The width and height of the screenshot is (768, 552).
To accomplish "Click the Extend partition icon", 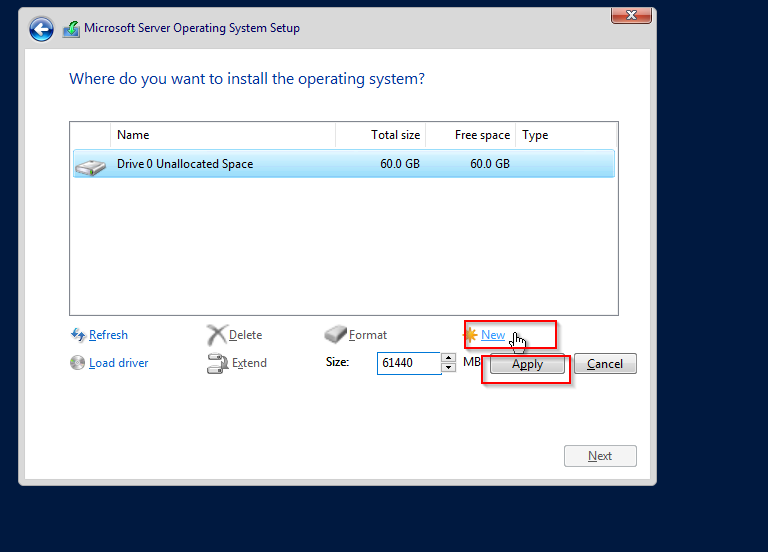I will (217, 363).
